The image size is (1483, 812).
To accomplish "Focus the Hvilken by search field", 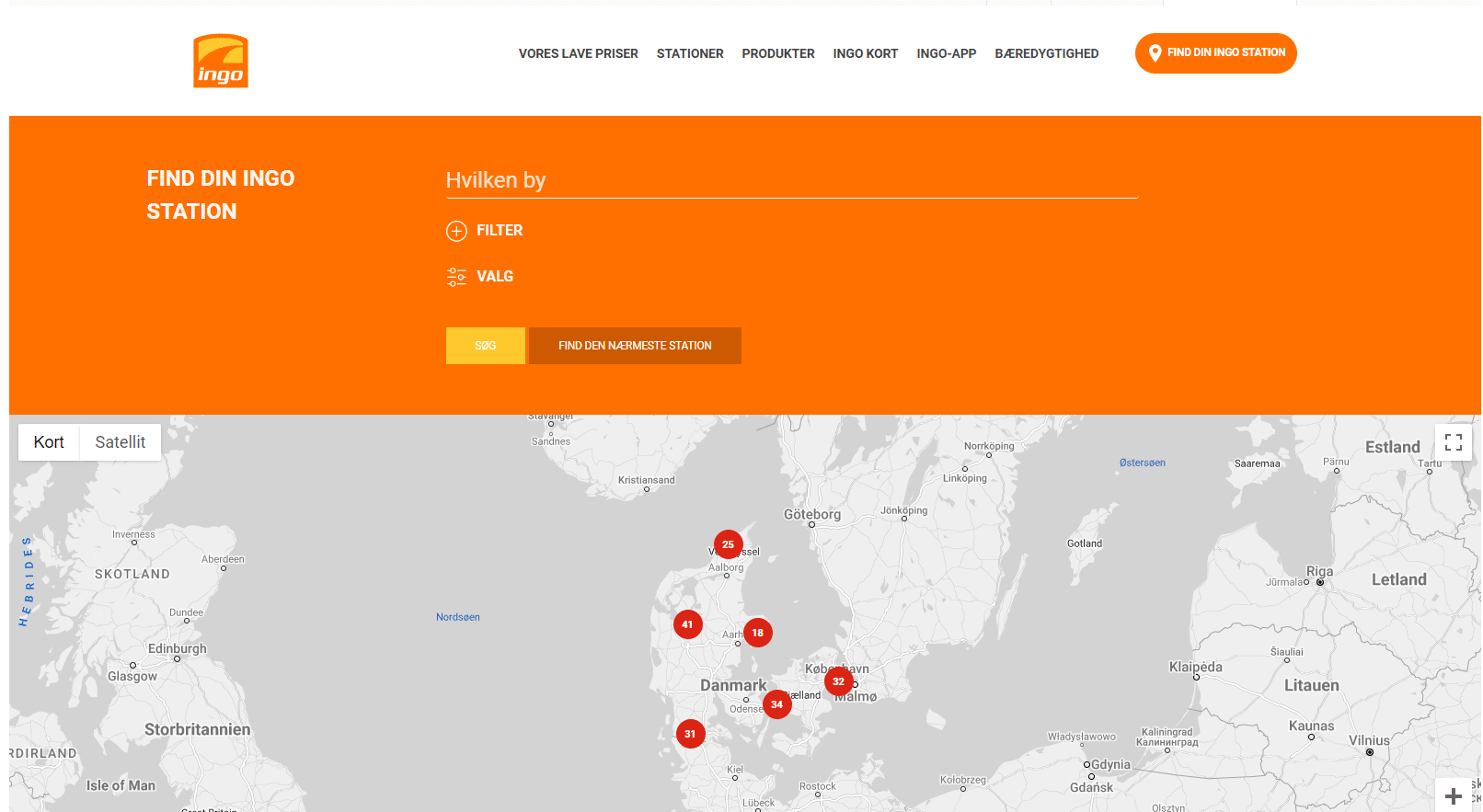I will [791, 180].
